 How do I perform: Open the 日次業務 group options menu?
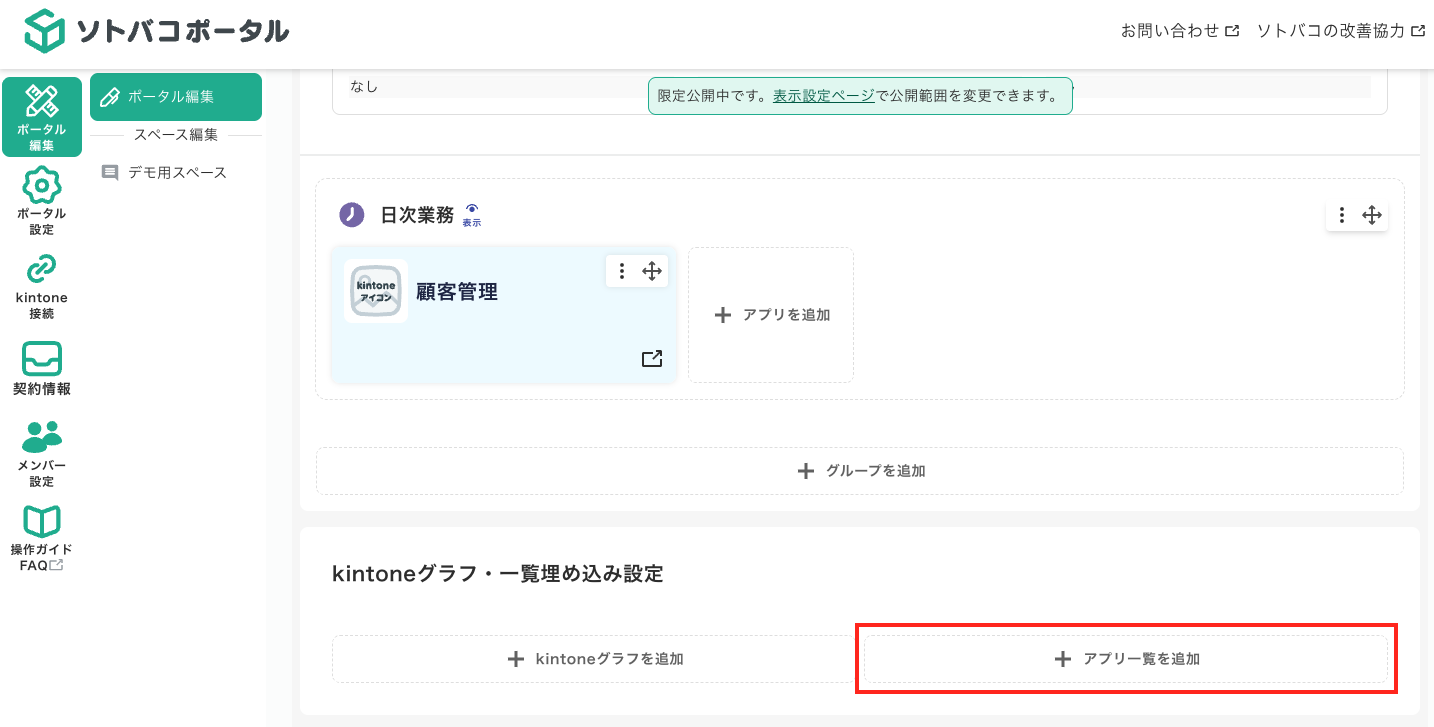(x=1341, y=214)
